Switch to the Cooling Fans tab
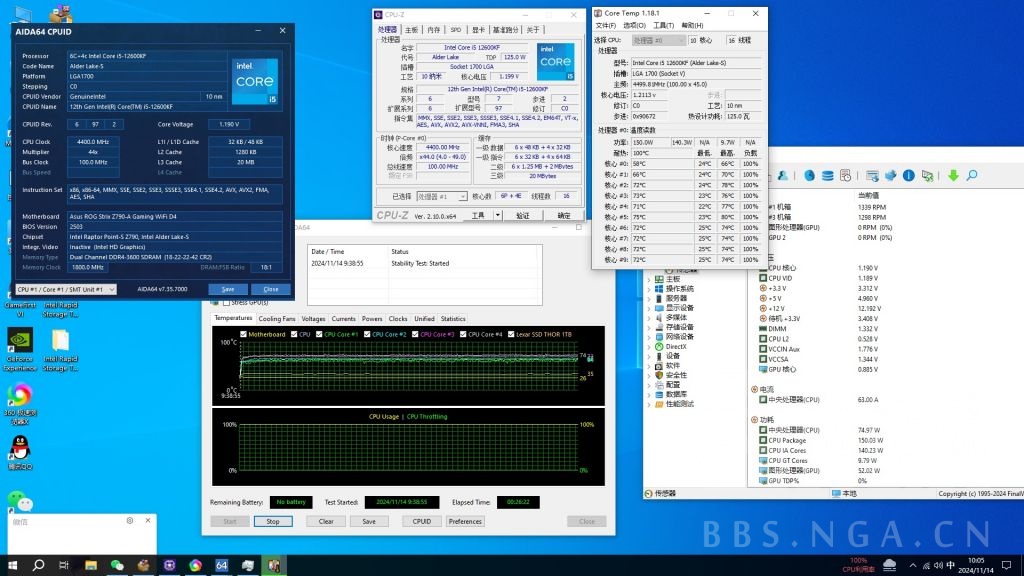 point(276,319)
